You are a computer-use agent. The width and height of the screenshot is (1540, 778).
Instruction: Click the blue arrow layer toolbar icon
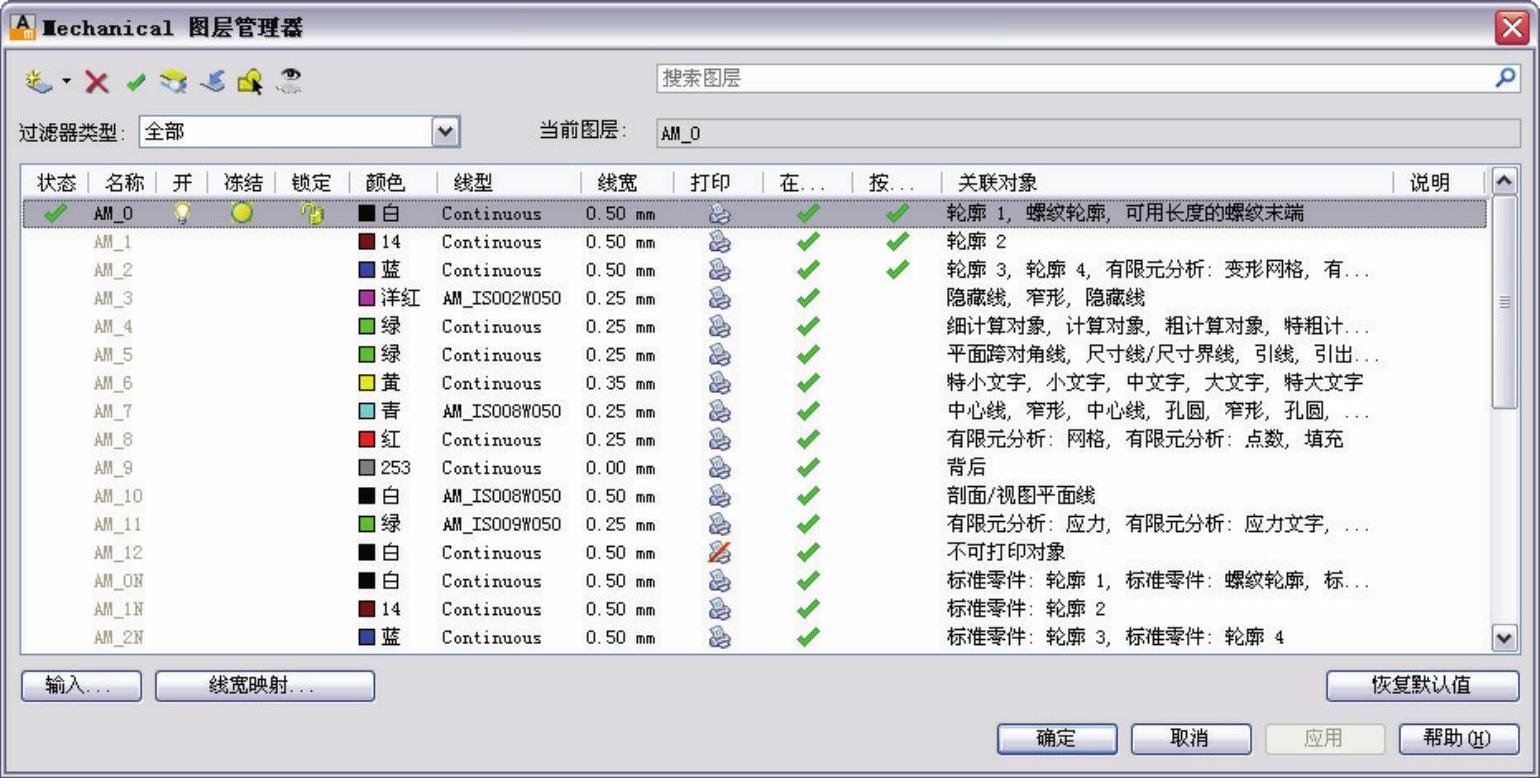pos(212,81)
